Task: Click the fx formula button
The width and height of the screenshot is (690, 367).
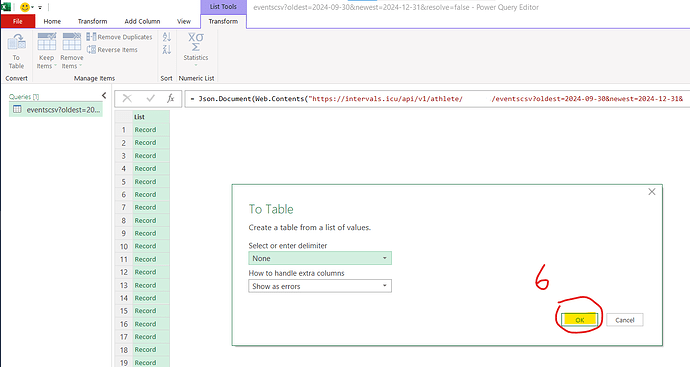Action: tap(170, 99)
